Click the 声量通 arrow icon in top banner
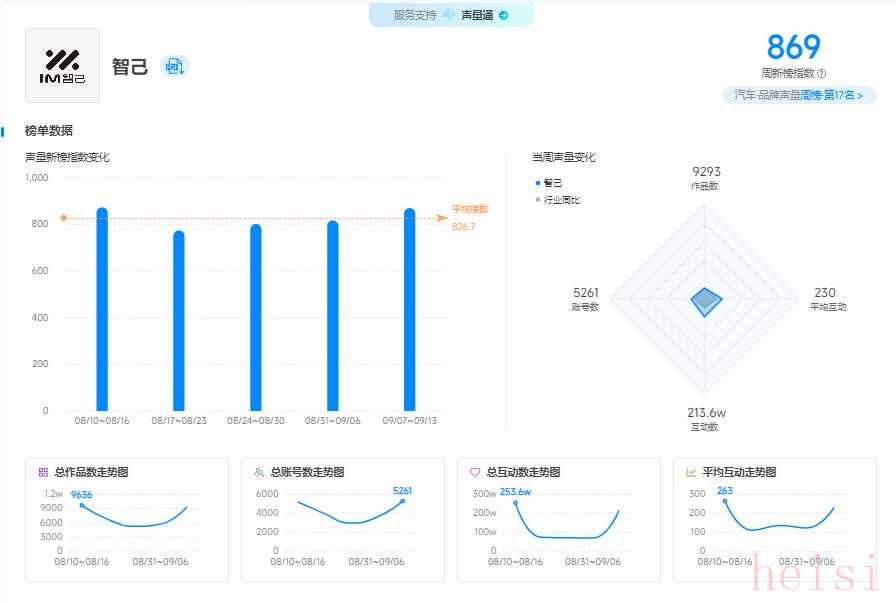Viewport: 896px width, 603px height. 504,15
